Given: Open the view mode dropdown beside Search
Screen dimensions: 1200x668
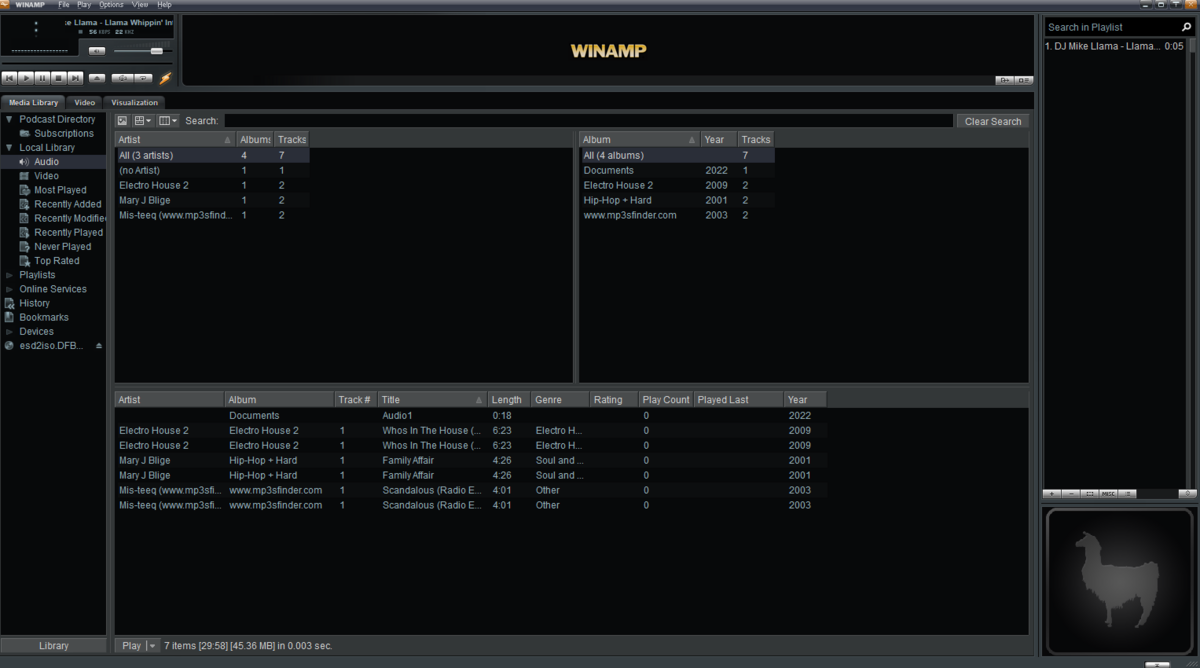Looking at the screenshot, I should 142,121.
